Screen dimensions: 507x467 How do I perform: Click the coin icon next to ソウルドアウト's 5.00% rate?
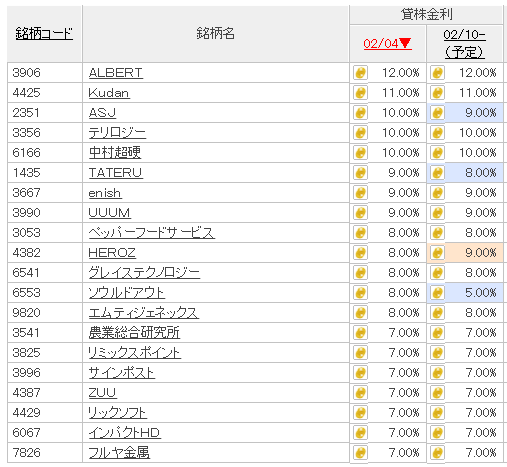pos(437,293)
